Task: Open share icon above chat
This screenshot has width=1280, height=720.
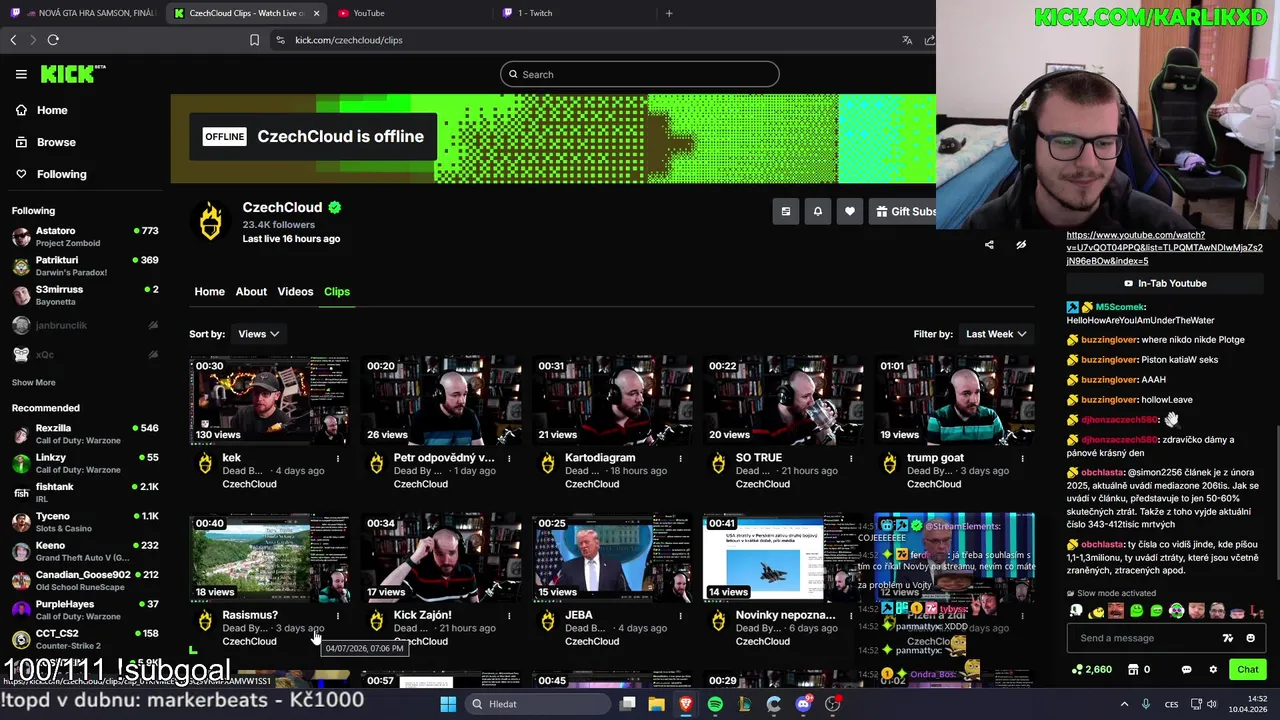Action: click(x=989, y=244)
